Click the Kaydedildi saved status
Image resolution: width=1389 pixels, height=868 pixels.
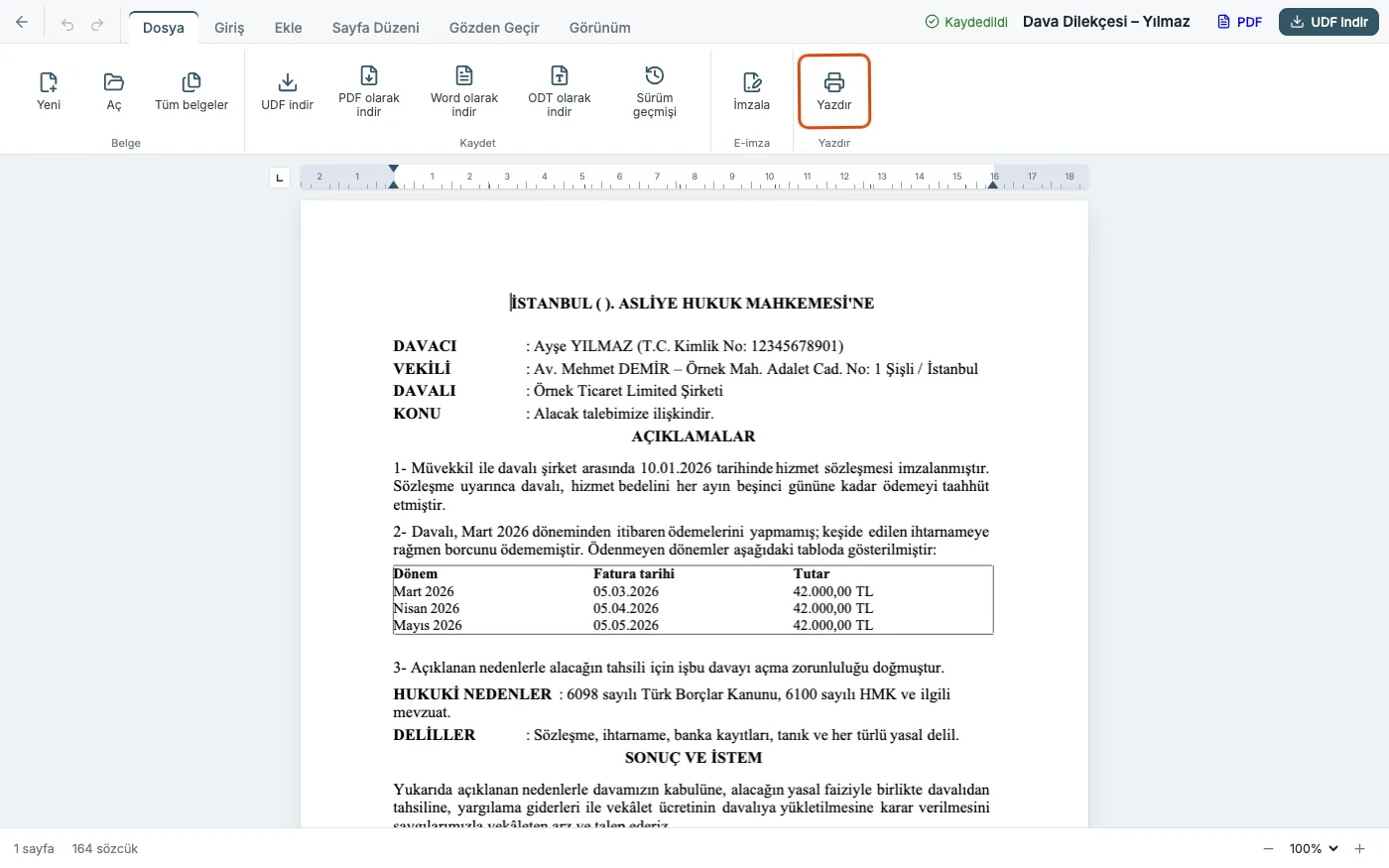pos(966,22)
